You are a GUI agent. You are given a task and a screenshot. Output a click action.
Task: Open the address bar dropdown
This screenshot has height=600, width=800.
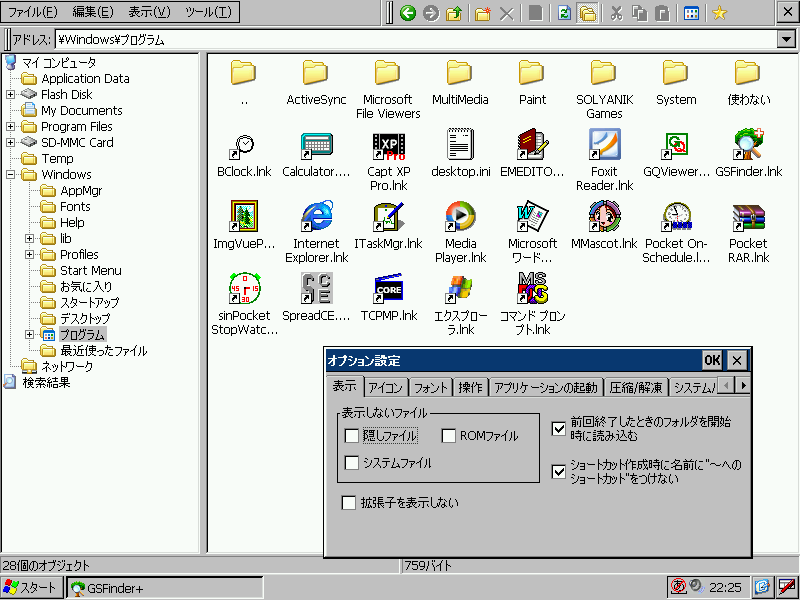(x=785, y=40)
